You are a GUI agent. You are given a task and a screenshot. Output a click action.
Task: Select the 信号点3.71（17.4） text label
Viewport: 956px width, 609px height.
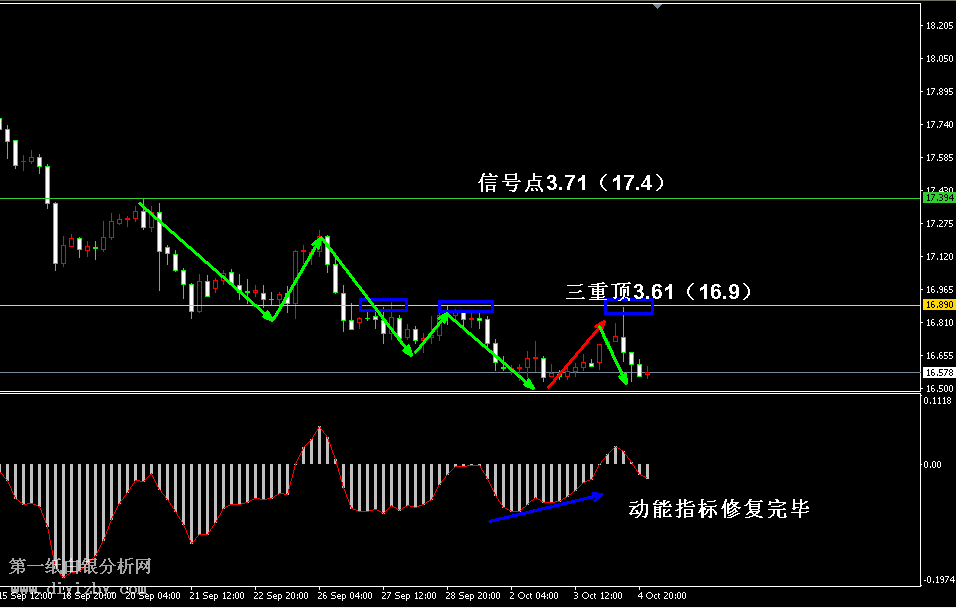click(571, 183)
